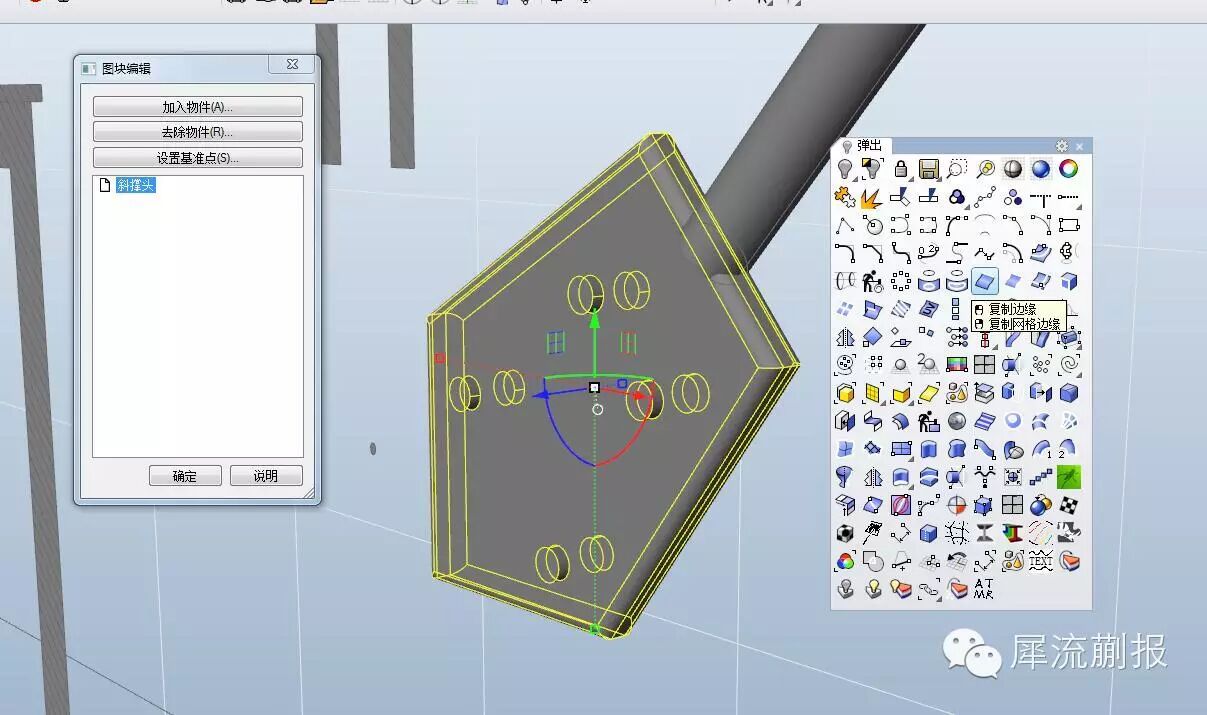Click the rendered blue sphere display icon
Screen dimensions: 1207x715
tap(1040, 169)
